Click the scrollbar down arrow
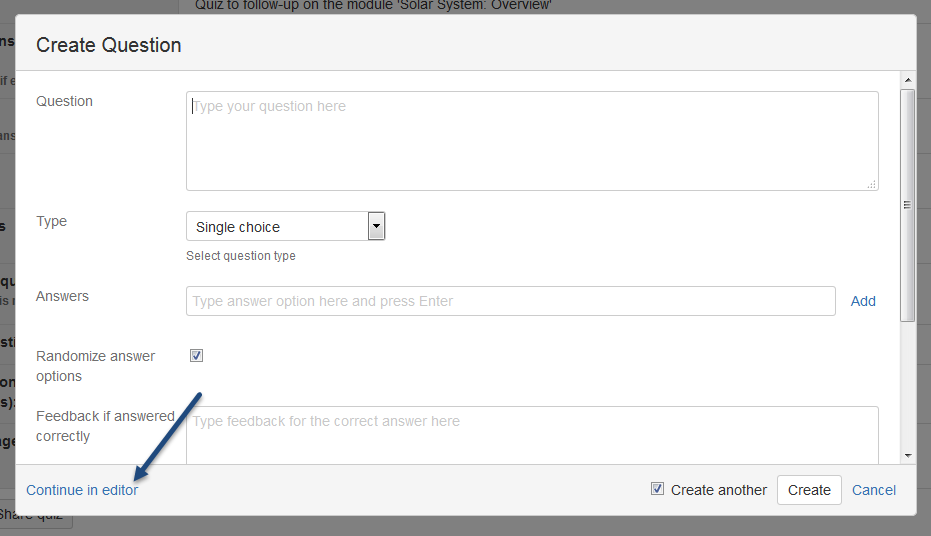Image resolution: width=931 pixels, height=536 pixels. (907, 455)
